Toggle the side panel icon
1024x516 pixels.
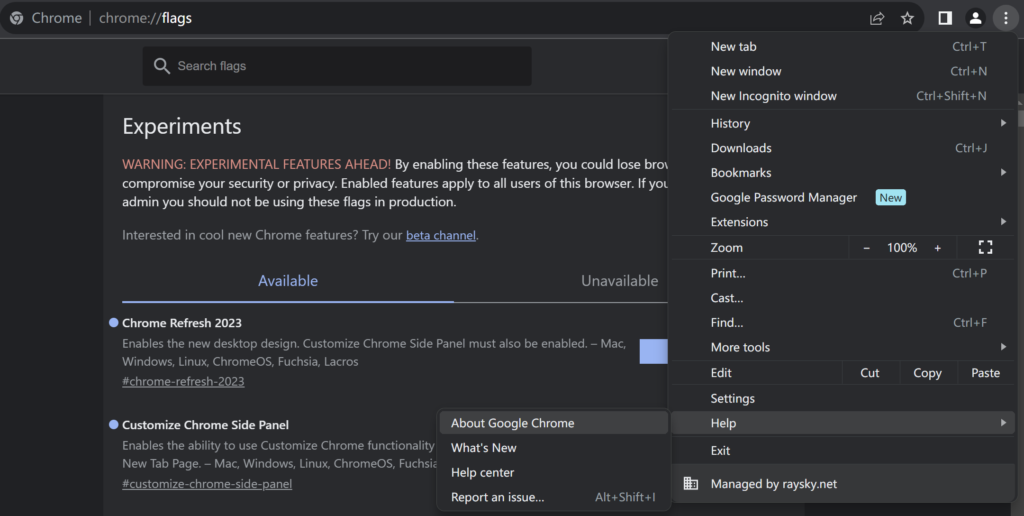click(x=944, y=18)
